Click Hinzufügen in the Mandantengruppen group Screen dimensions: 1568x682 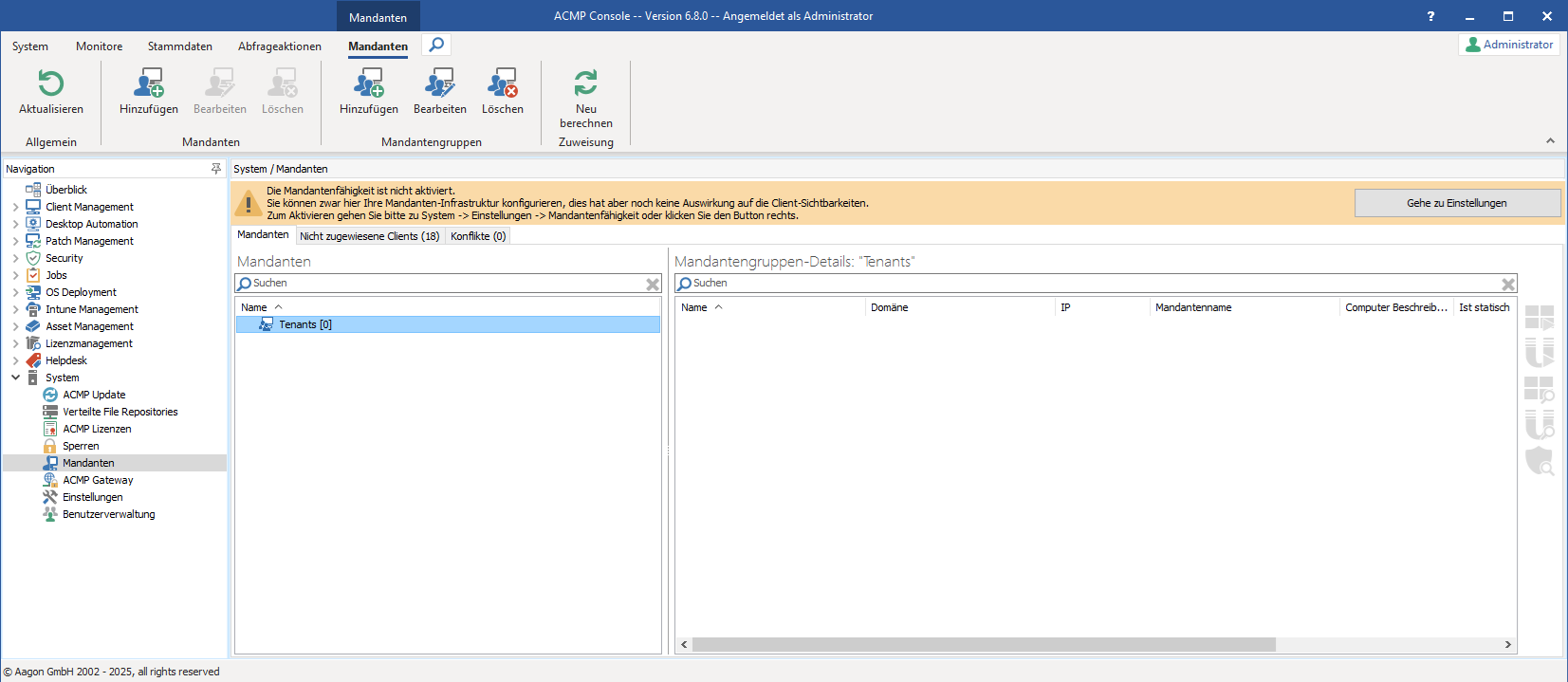(x=368, y=84)
